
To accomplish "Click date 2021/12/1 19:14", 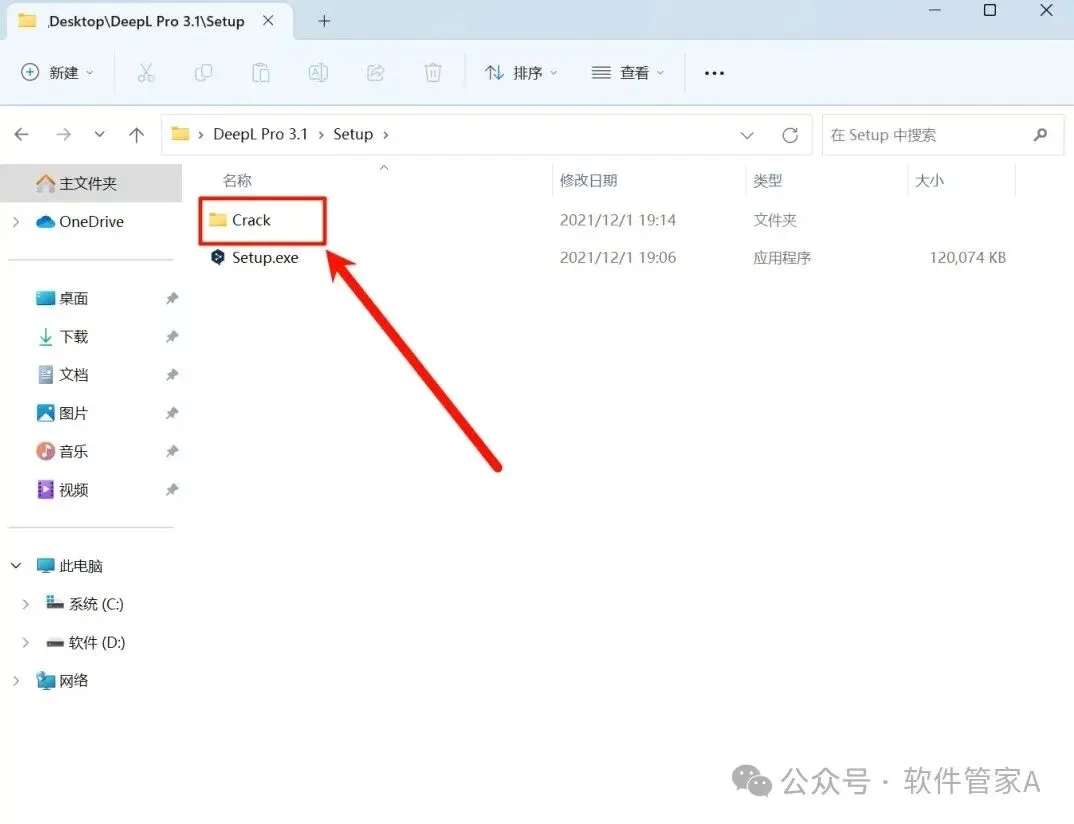I will [x=618, y=220].
